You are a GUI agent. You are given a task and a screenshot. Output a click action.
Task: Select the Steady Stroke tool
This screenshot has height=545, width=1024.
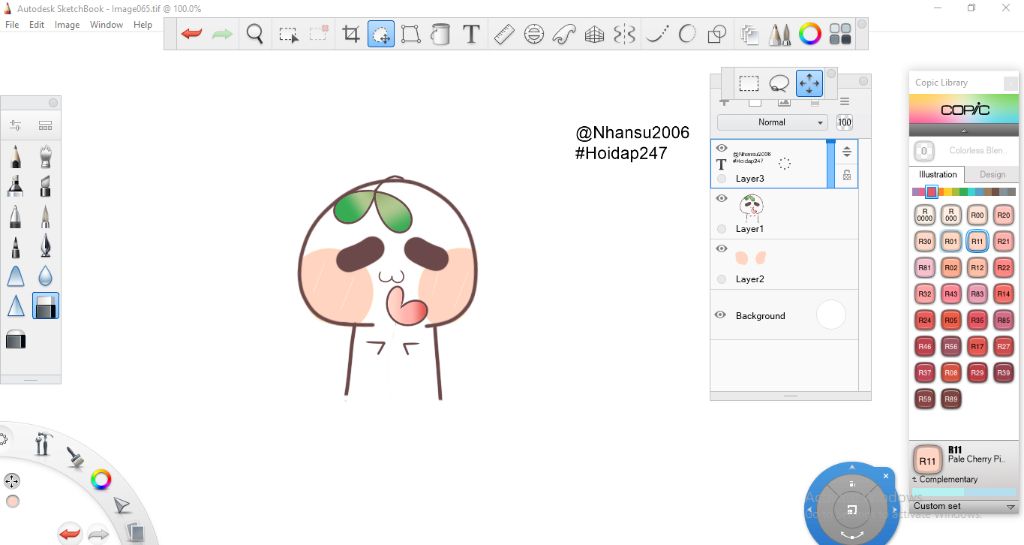click(656, 33)
